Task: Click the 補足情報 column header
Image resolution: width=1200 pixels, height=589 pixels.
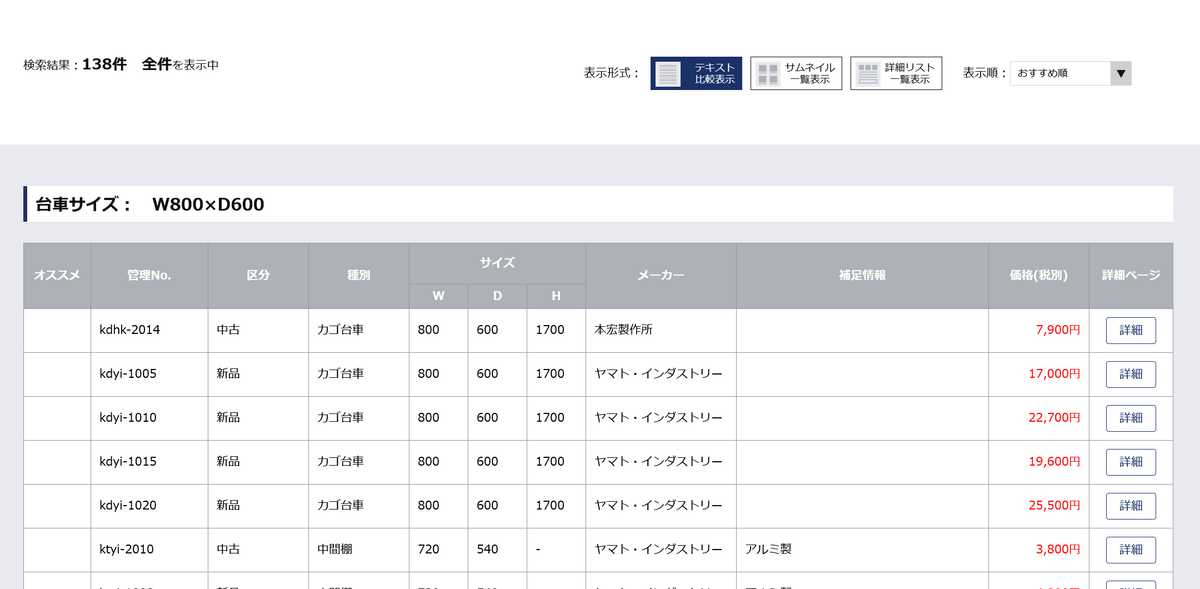Action: (862, 275)
